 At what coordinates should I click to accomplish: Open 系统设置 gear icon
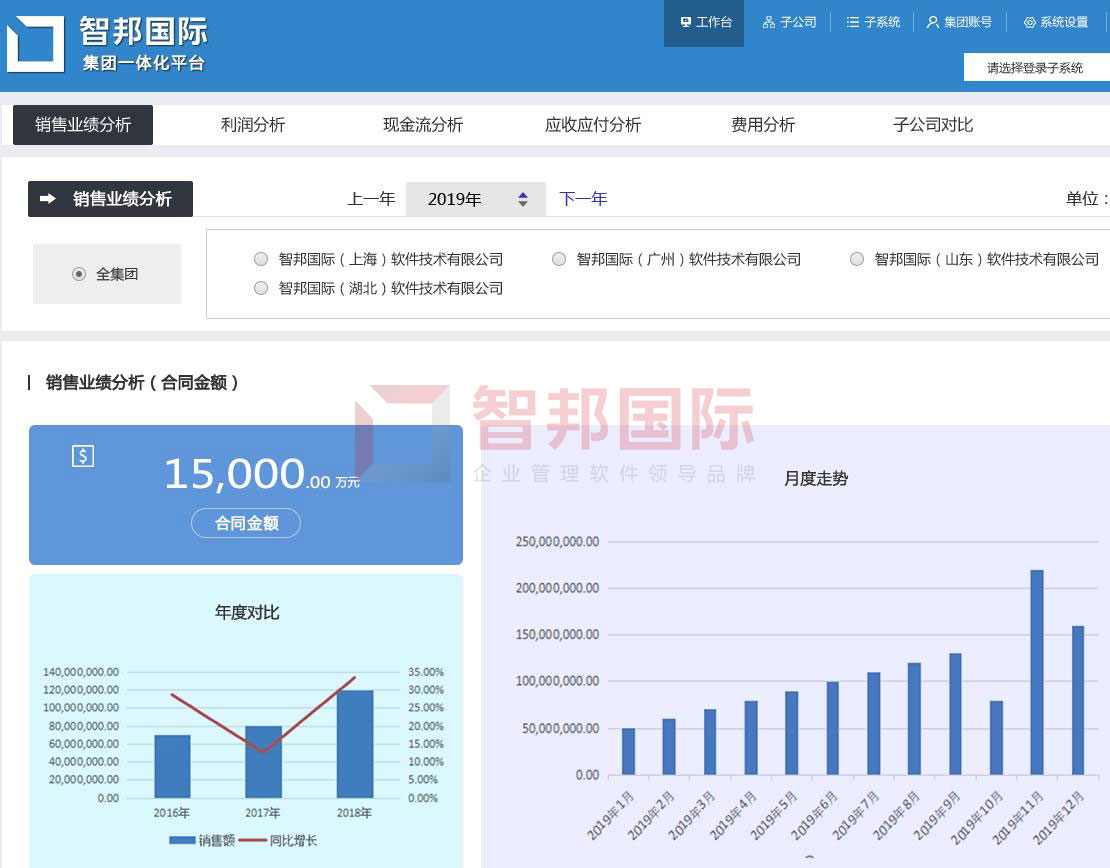[x=1029, y=22]
